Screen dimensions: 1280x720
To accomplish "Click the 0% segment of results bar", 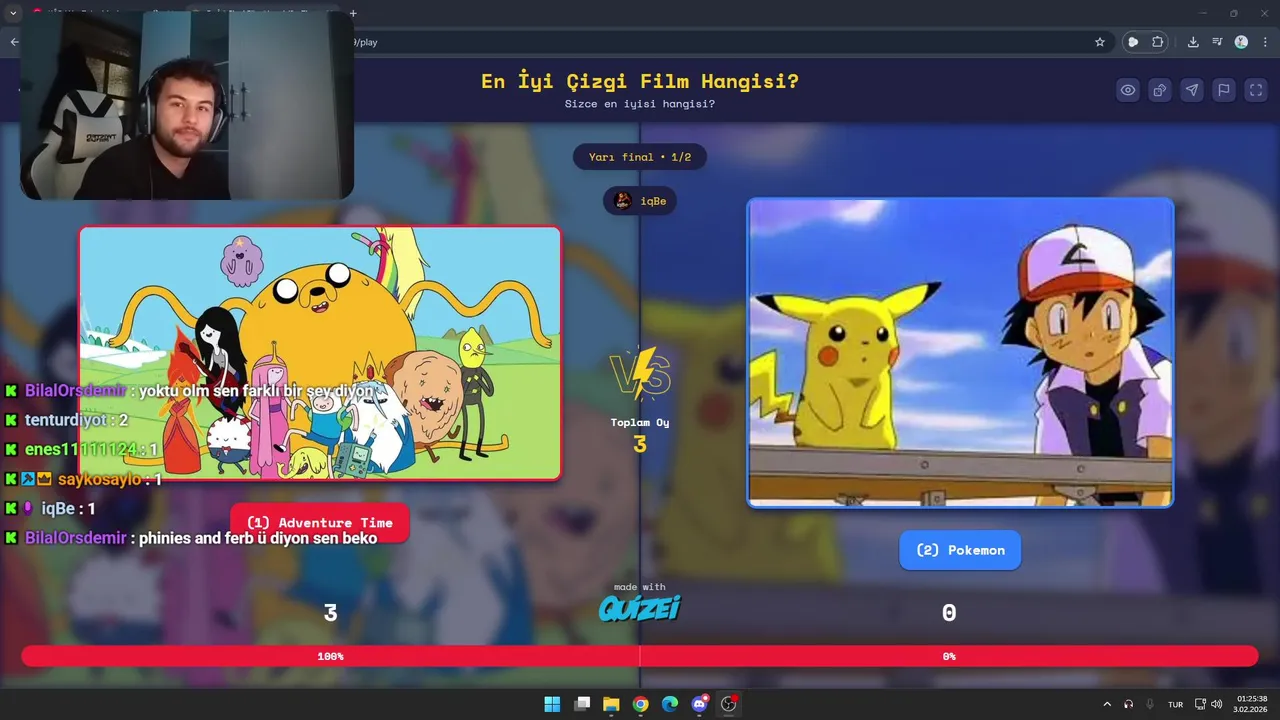I will pyautogui.click(x=949, y=656).
